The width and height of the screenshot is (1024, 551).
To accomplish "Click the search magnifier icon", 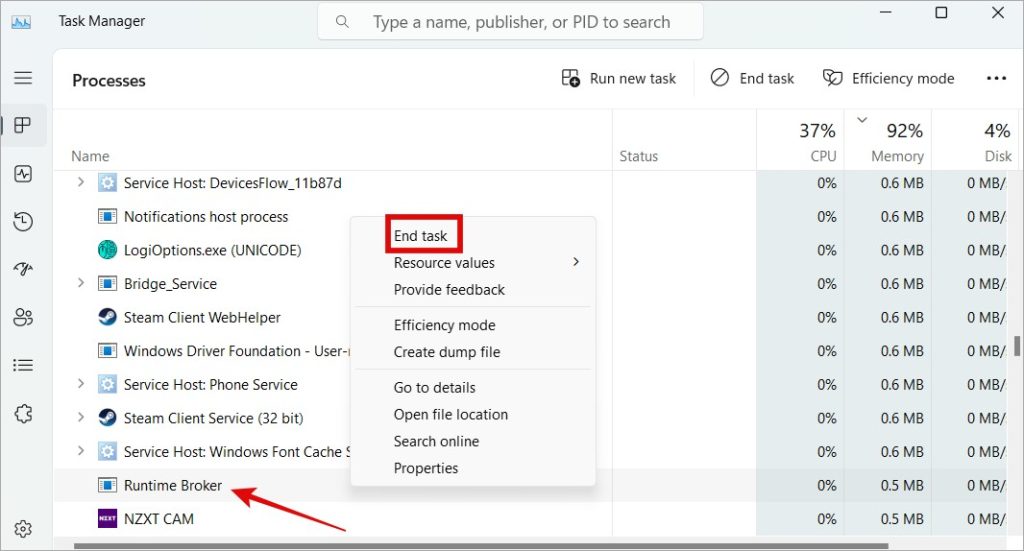I will [x=342, y=22].
